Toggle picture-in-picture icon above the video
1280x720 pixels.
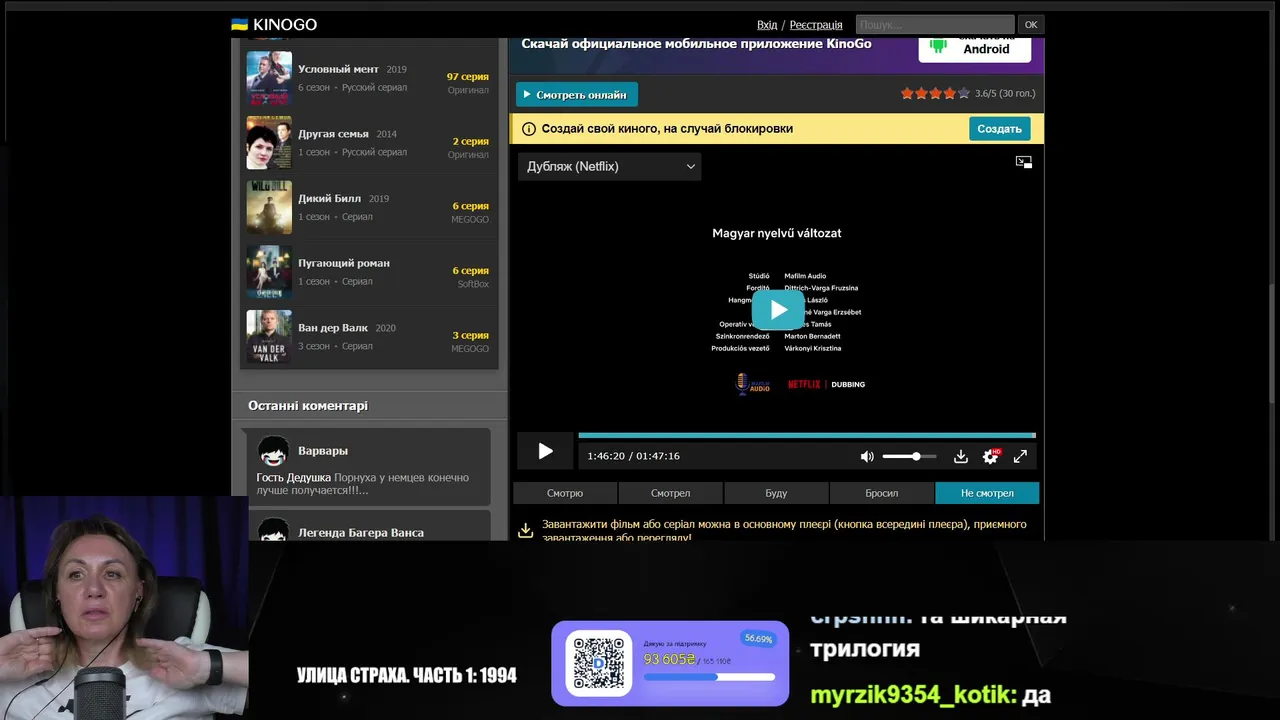click(x=1023, y=162)
